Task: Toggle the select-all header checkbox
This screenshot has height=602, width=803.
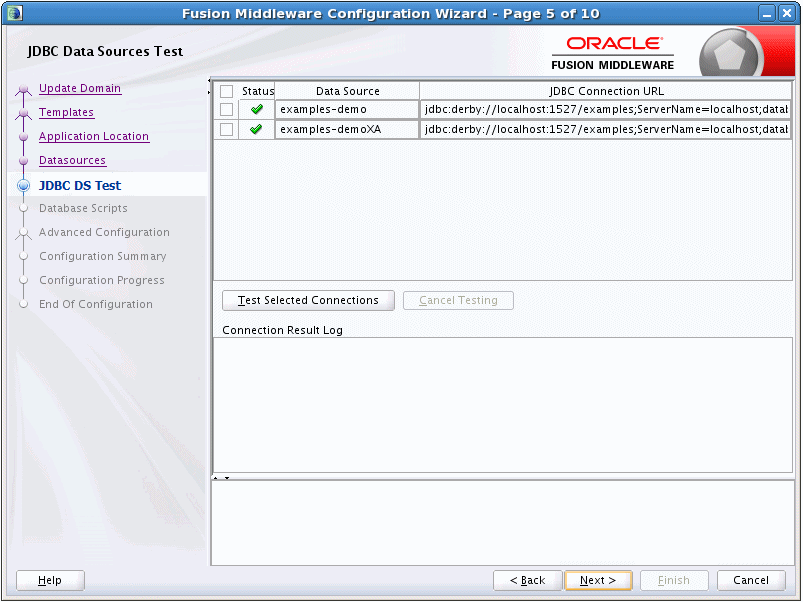Action: [226, 92]
